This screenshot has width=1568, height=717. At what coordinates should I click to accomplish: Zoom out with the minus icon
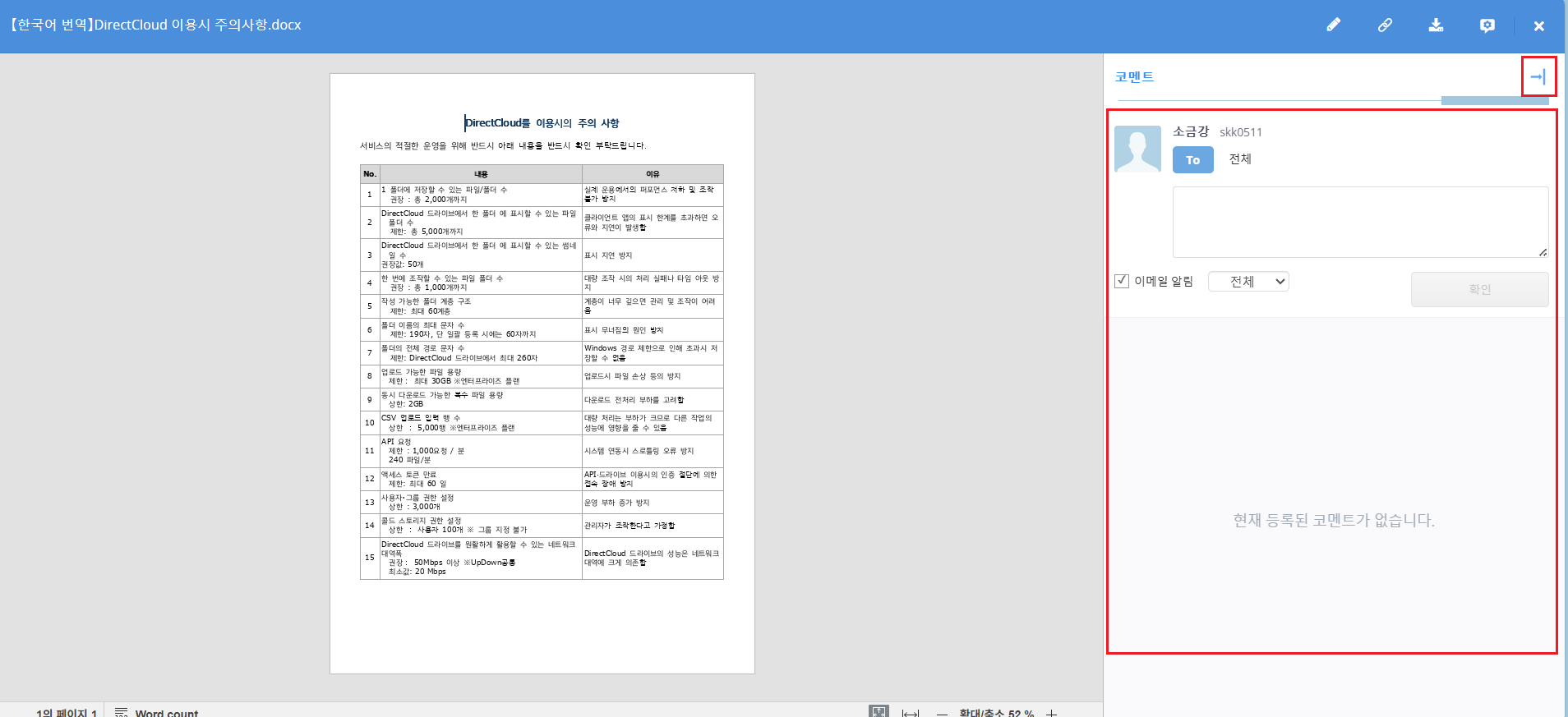942,712
